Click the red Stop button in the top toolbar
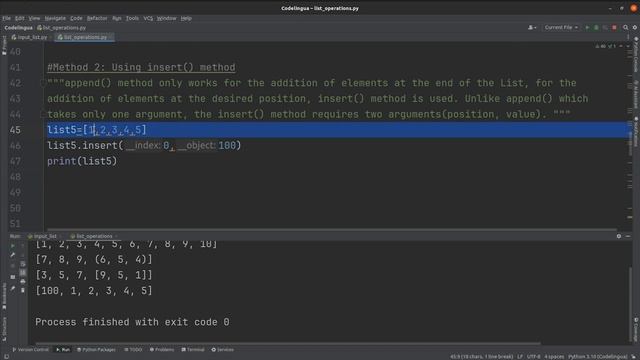Viewport: 640px width, 360px height. click(614, 27)
